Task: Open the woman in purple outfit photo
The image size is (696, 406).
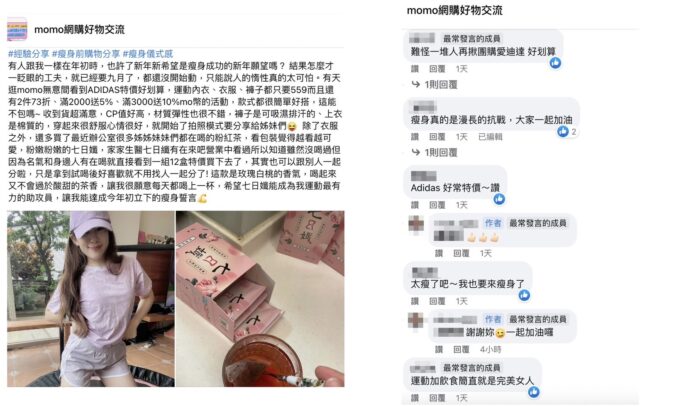Action: (x=91, y=299)
